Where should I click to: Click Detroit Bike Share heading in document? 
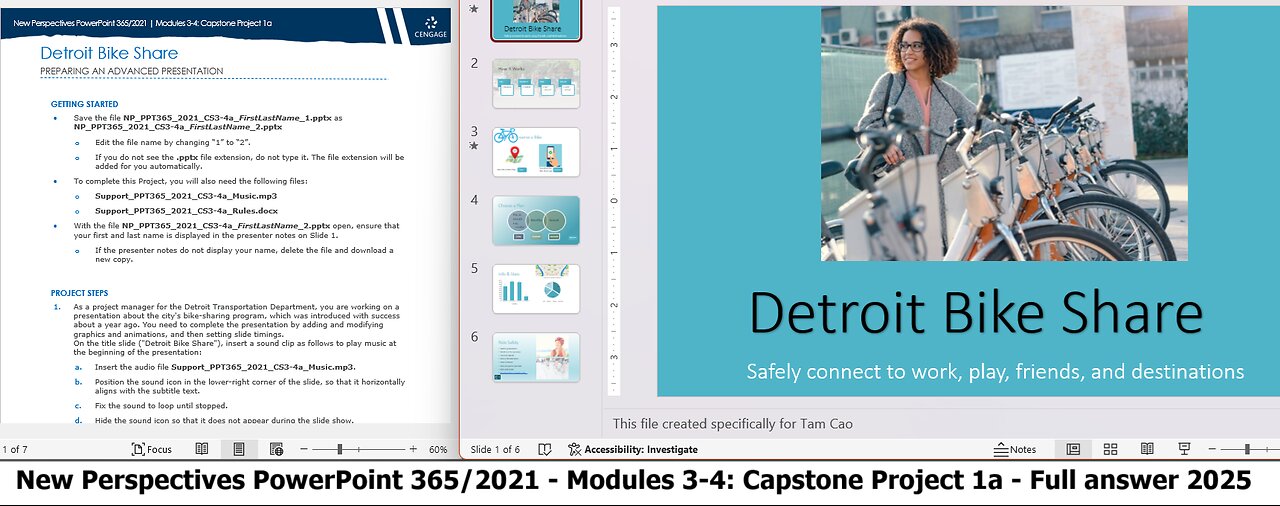pos(109,53)
